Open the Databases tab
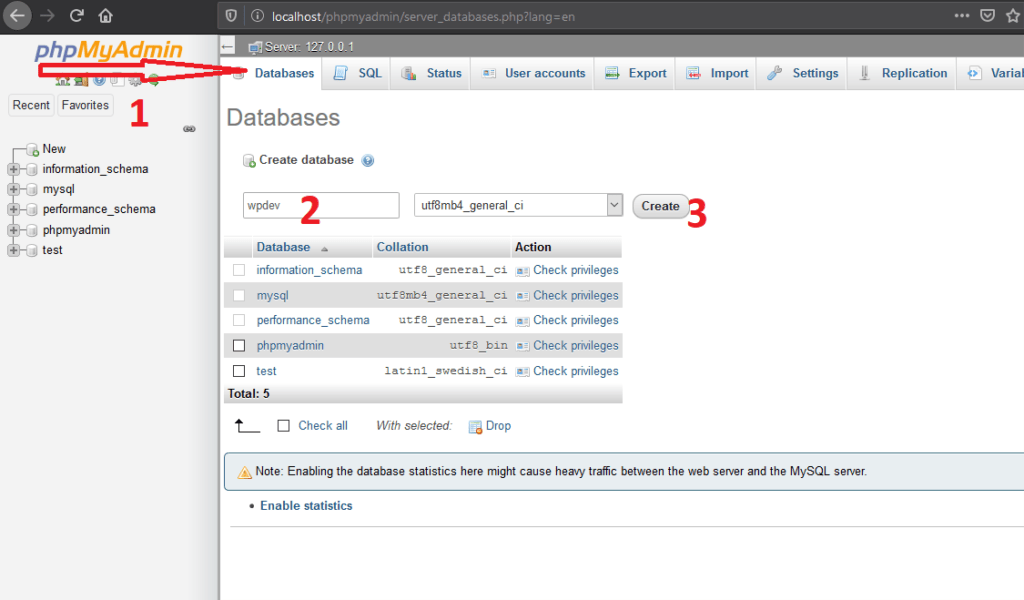Screen dimensions: 1024x600 click(273, 73)
